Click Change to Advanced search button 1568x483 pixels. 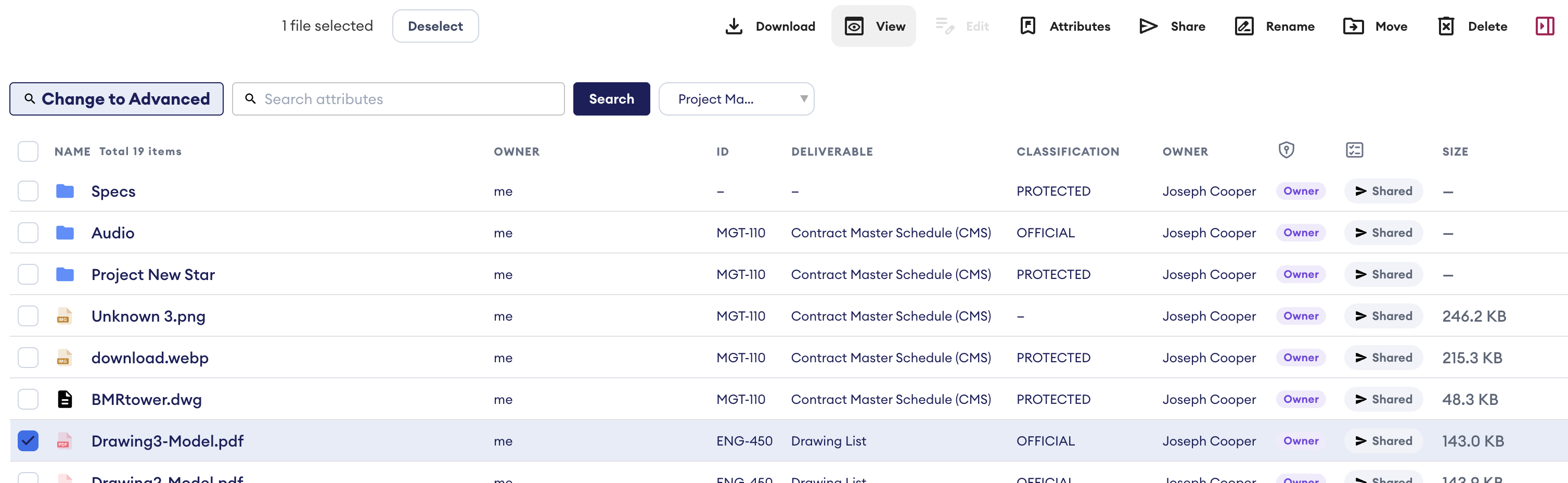click(116, 99)
